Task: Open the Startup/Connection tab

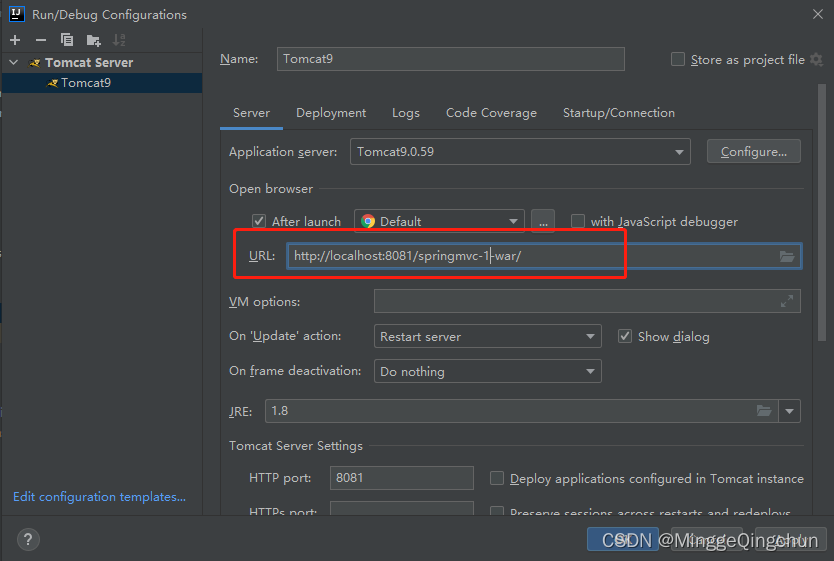Action: tap(619, 113)
